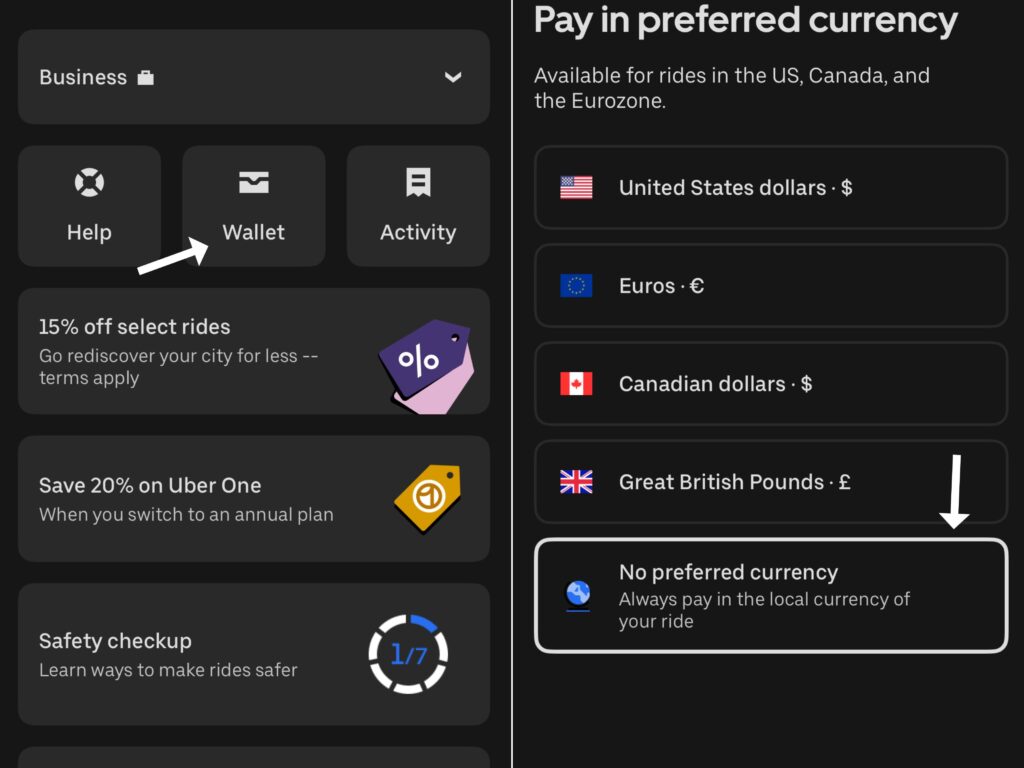
Task: Open the 15% off select rides offer
Action: [x=253, y=351]
